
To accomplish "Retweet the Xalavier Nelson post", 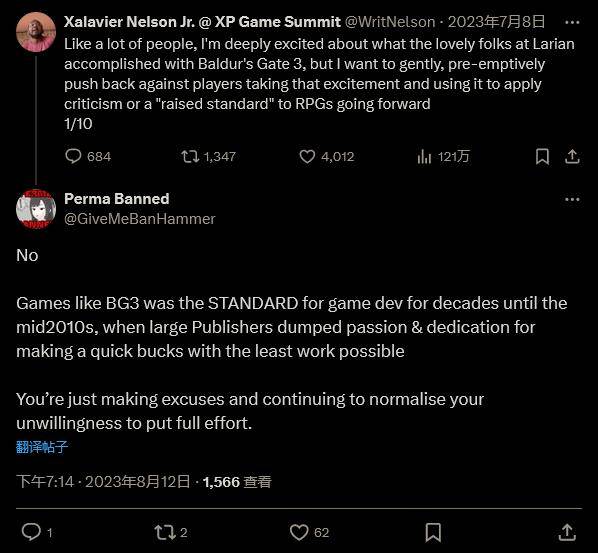I will (x=209, y=156).
